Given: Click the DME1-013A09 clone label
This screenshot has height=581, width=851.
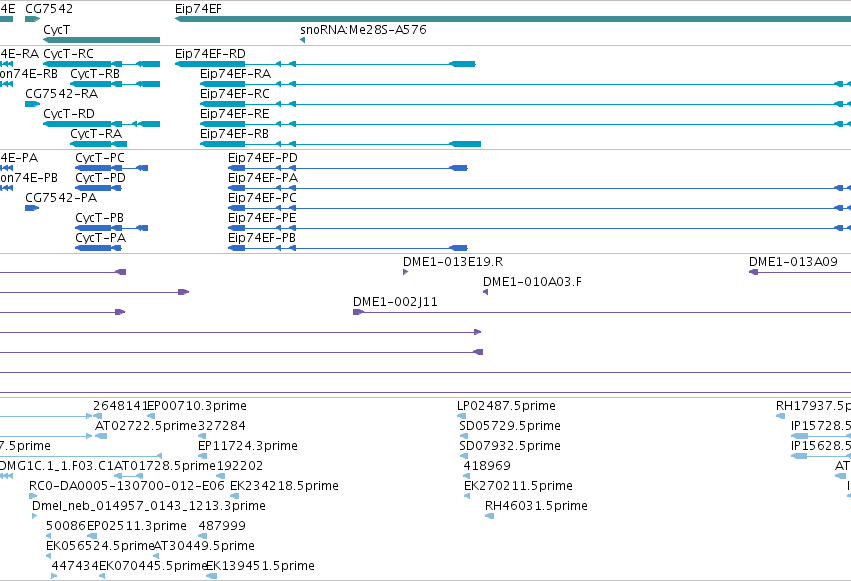Looking at the screenshot, I should pos(793,262).
